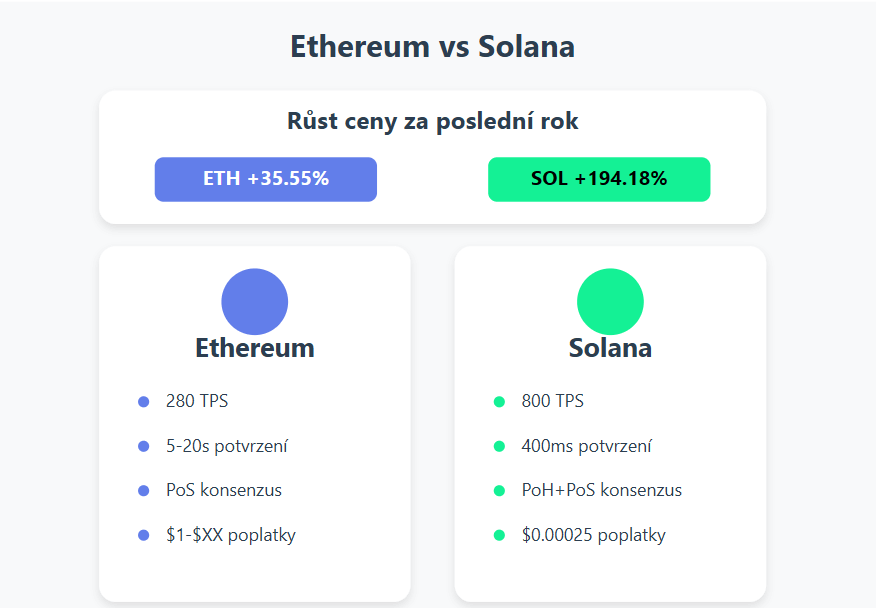Click the ETH +35.55% badge
This screenshot has height=608, width=876.
pos(266,180)
